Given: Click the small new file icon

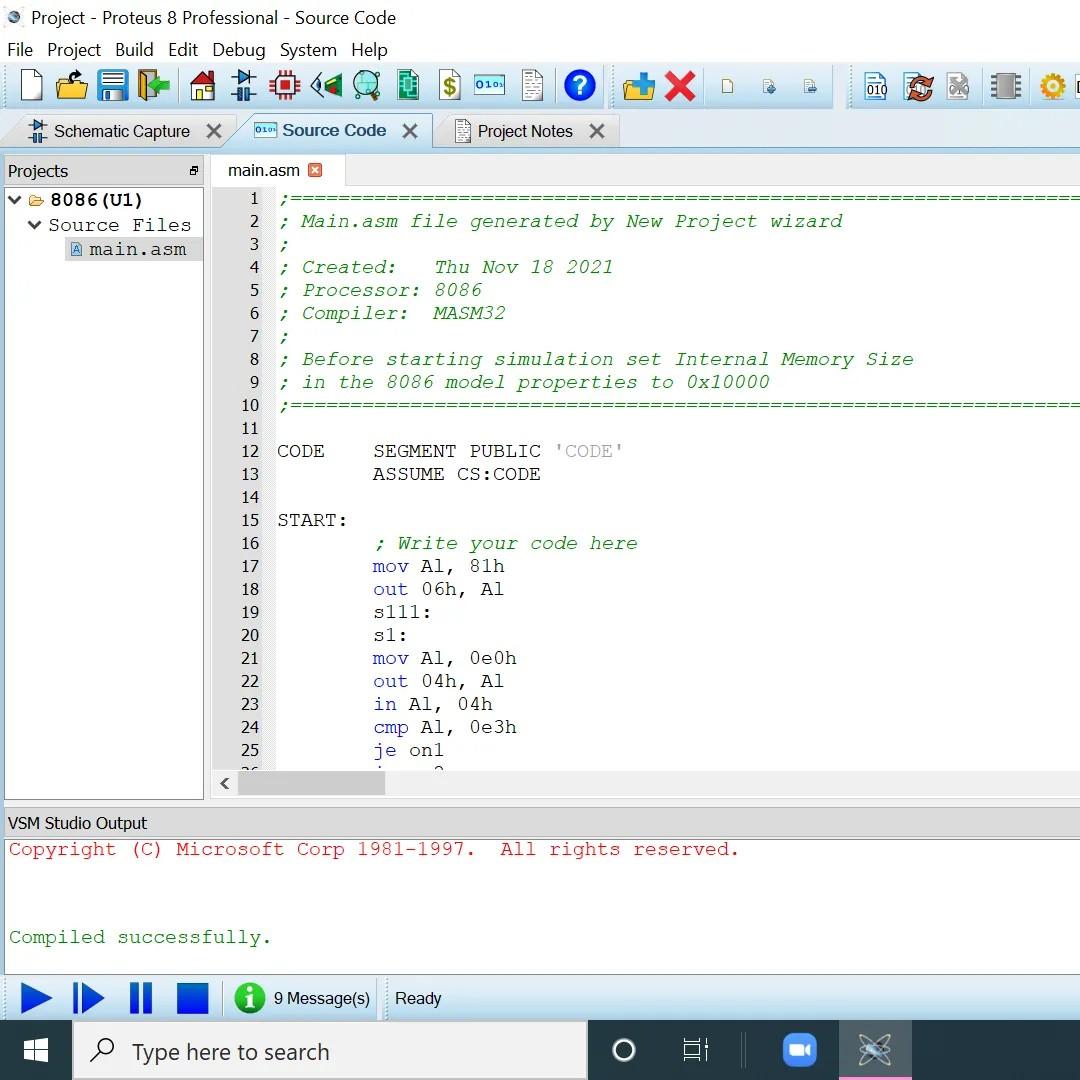Looking at the screenshot, I should (727, 86).
